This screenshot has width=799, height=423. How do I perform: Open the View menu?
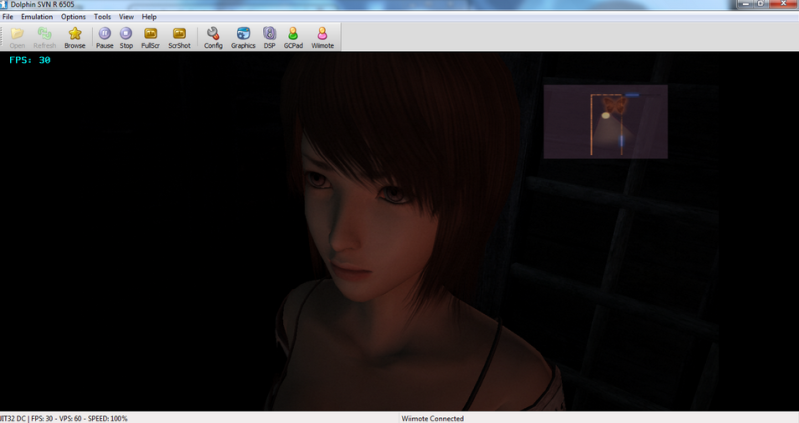[x=126, y=17]
